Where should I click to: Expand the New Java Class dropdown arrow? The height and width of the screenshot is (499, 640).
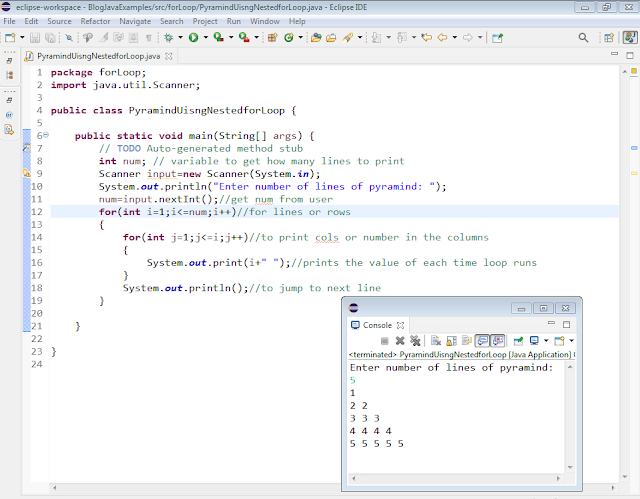(x=300, y=38)
